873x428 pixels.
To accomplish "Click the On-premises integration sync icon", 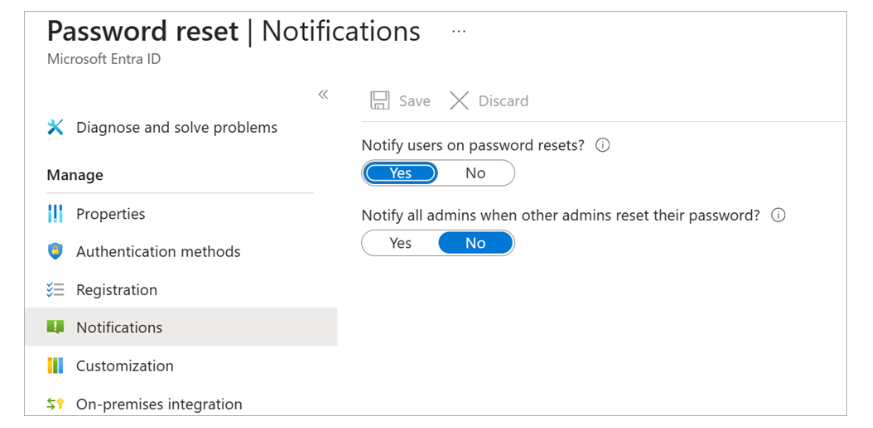I will click(x=55, y=404).
